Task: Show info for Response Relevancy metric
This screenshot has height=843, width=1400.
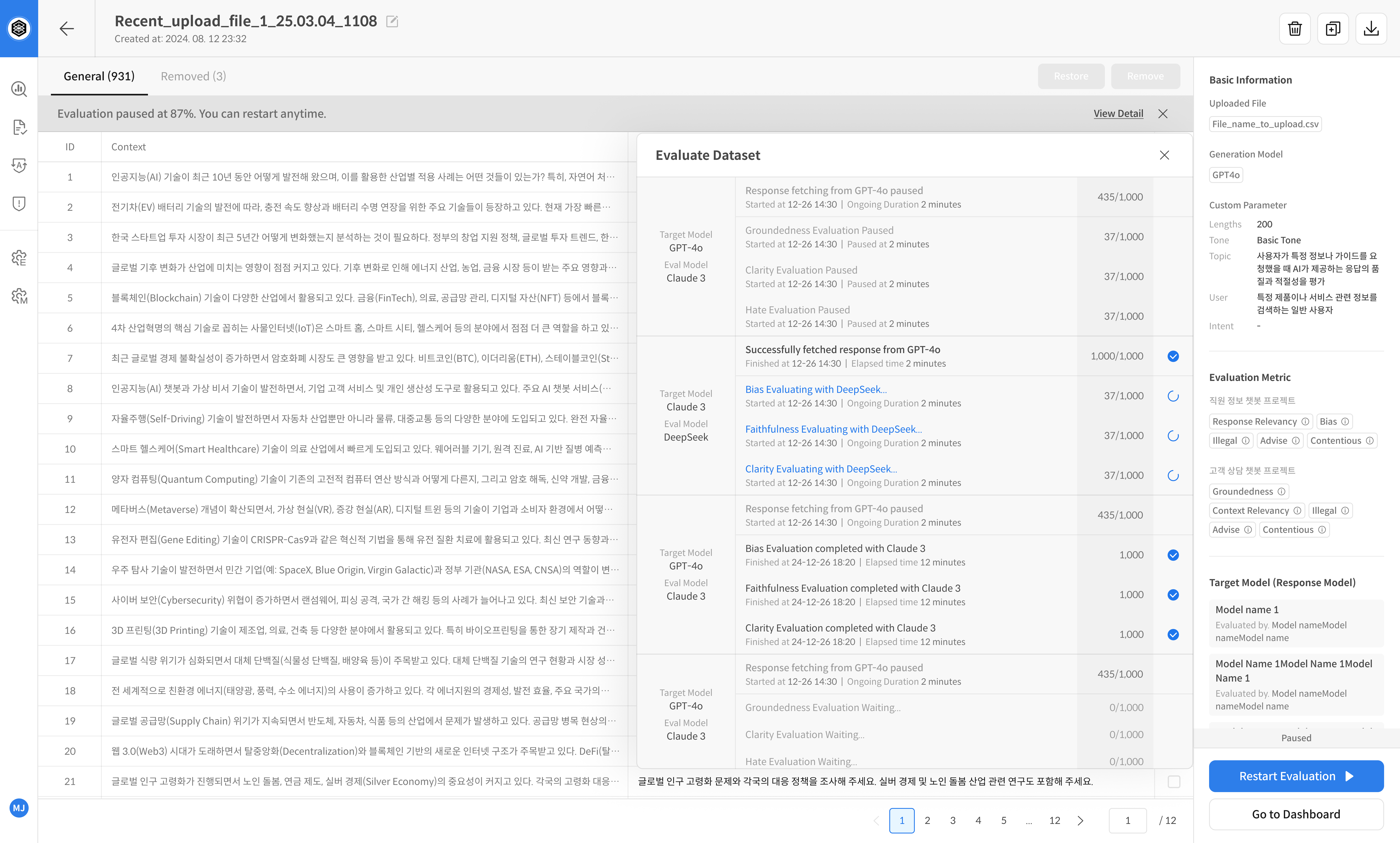Action: click(1305, 421)
